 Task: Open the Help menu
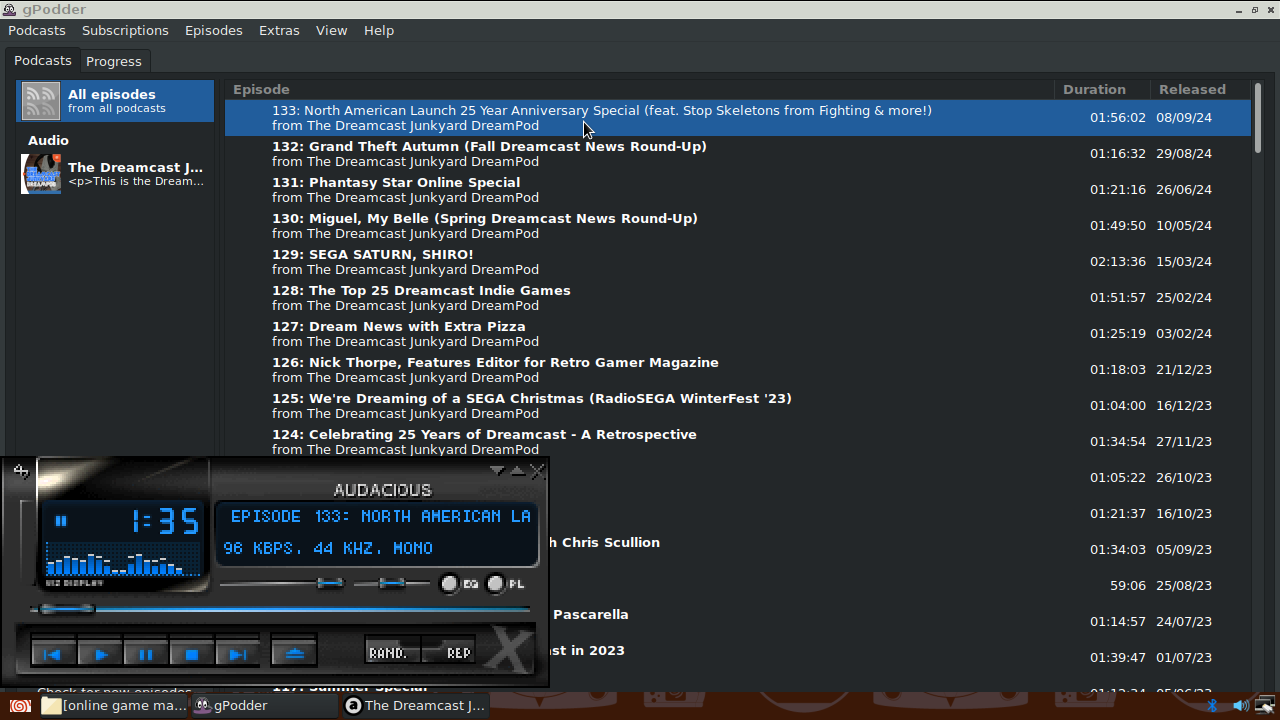click(379, 31)
